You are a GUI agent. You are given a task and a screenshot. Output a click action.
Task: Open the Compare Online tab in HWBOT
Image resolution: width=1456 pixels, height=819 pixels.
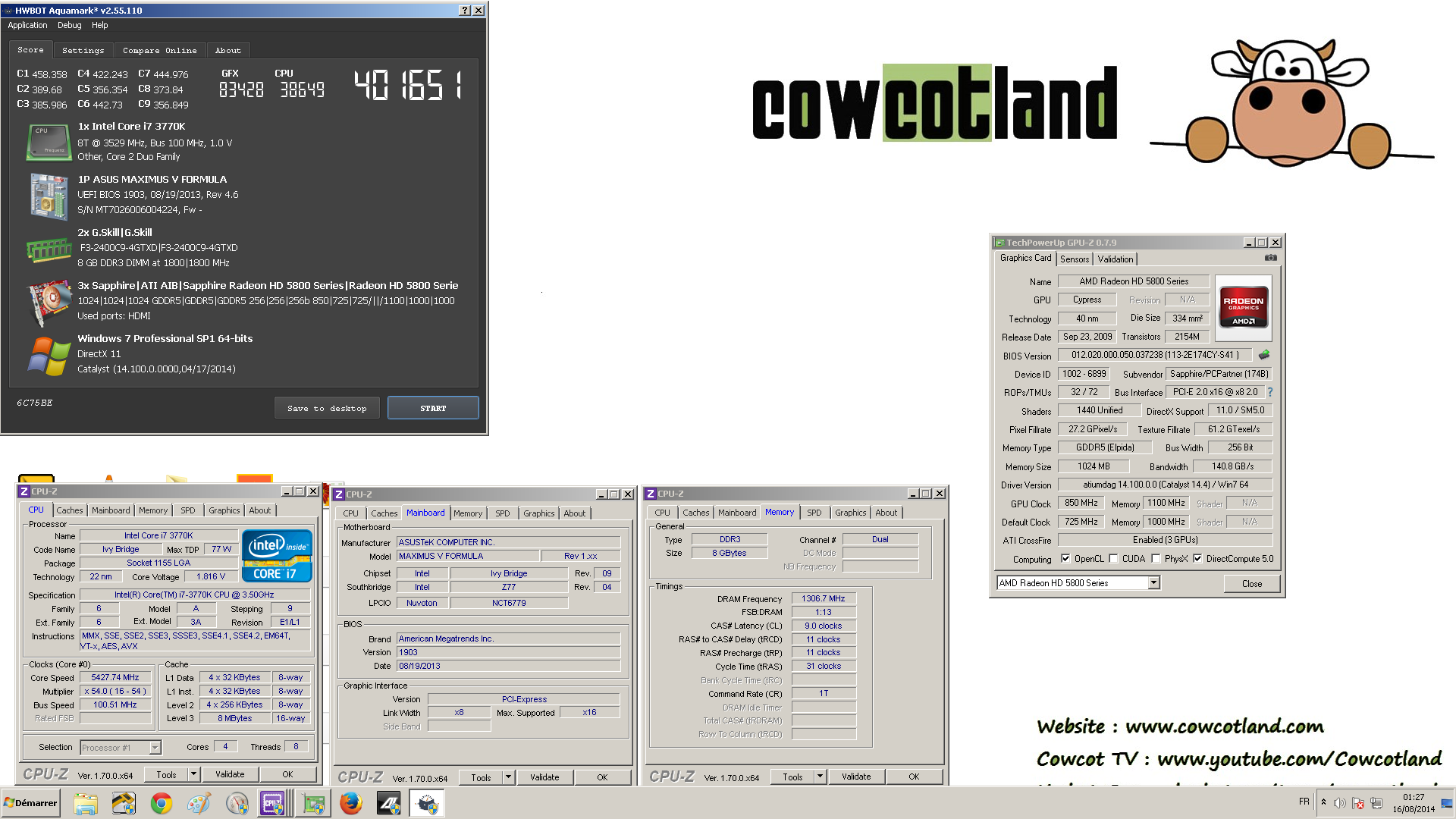coord(160,51)
